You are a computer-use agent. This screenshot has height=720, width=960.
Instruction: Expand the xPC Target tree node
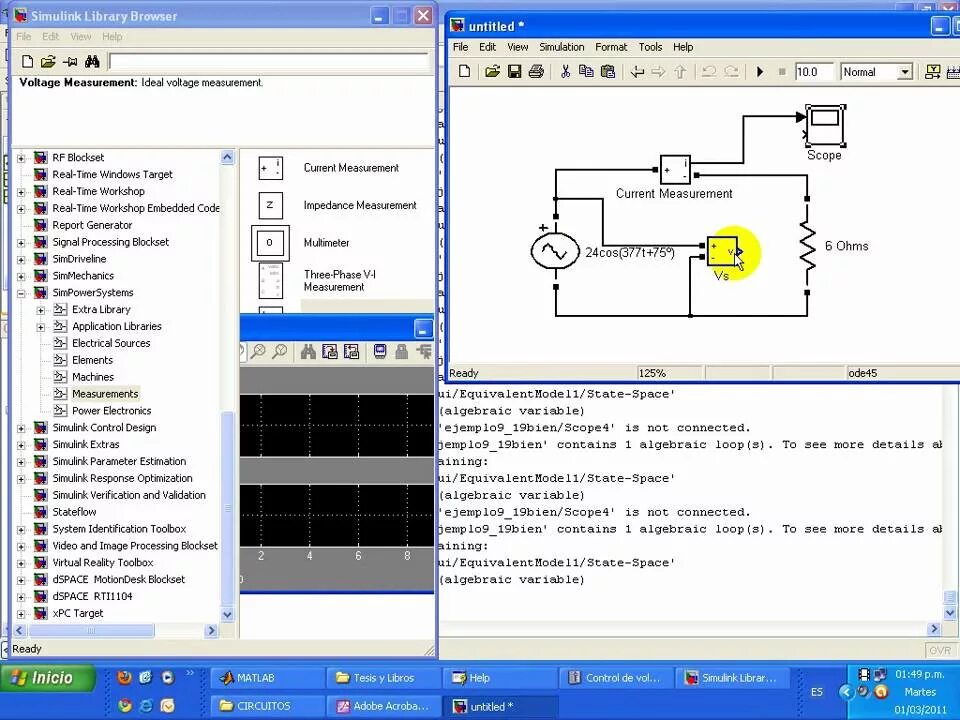(x=21, y=614)
